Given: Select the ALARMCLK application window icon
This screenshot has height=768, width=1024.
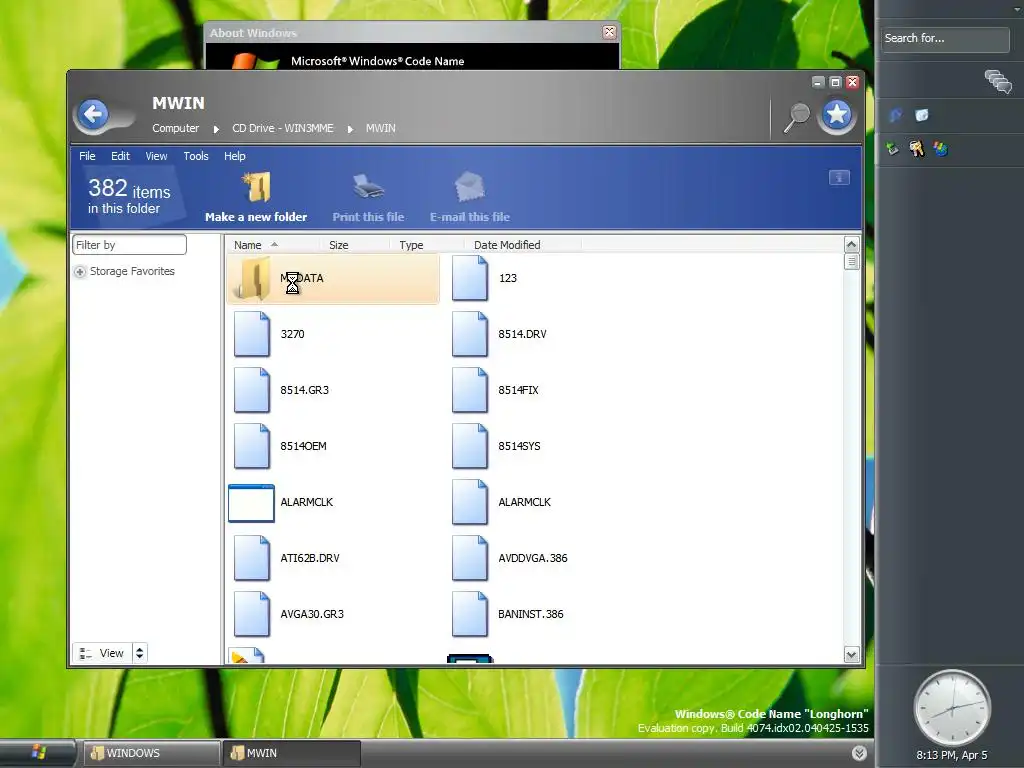Looking at the screenshot, I should pos(251,503).
